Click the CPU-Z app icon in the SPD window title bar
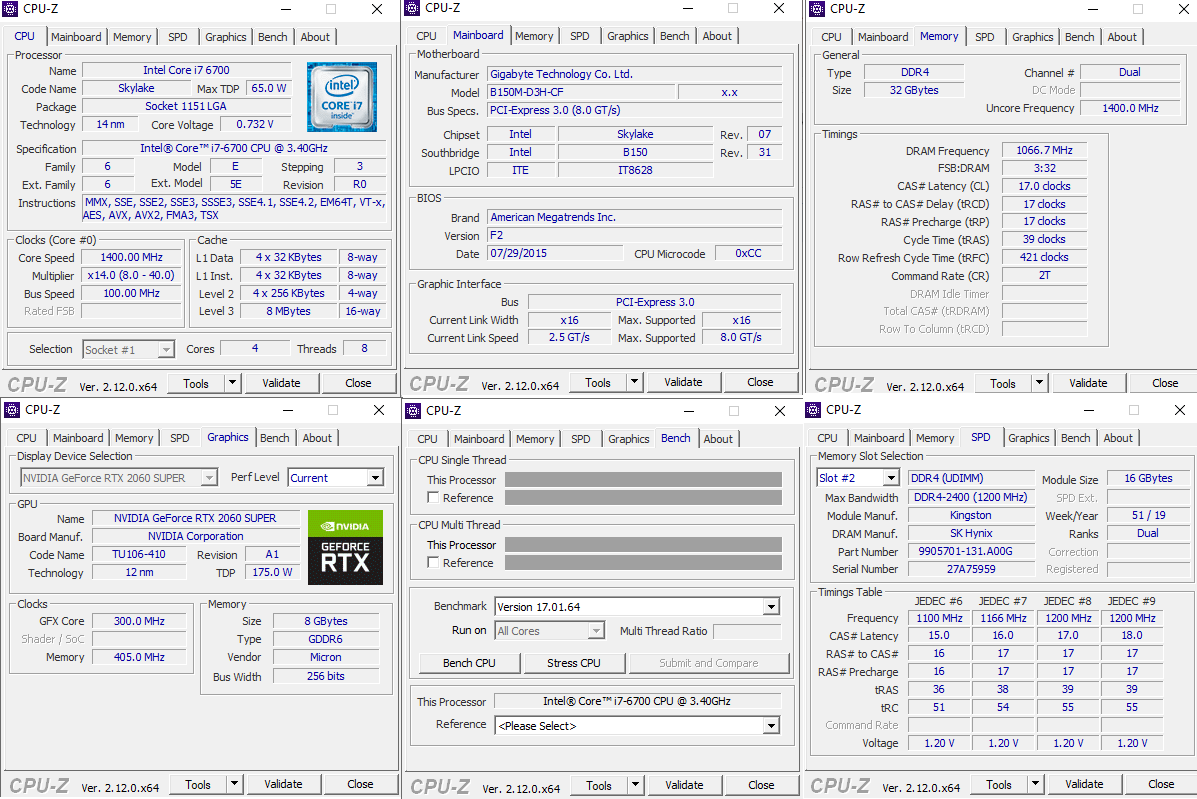1197x799 pixels. click(x=813, y=410)
